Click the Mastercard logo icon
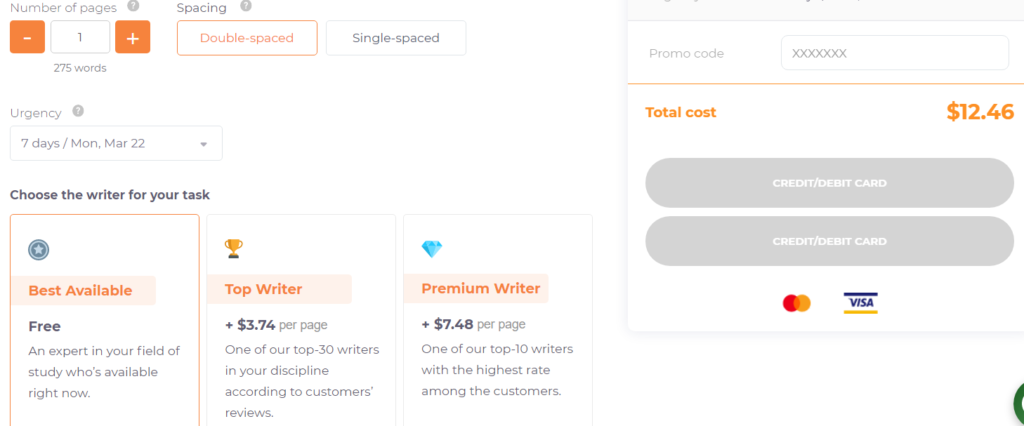Image resolution: width=1024 pixels, height=426 pixels. point(796,303)
